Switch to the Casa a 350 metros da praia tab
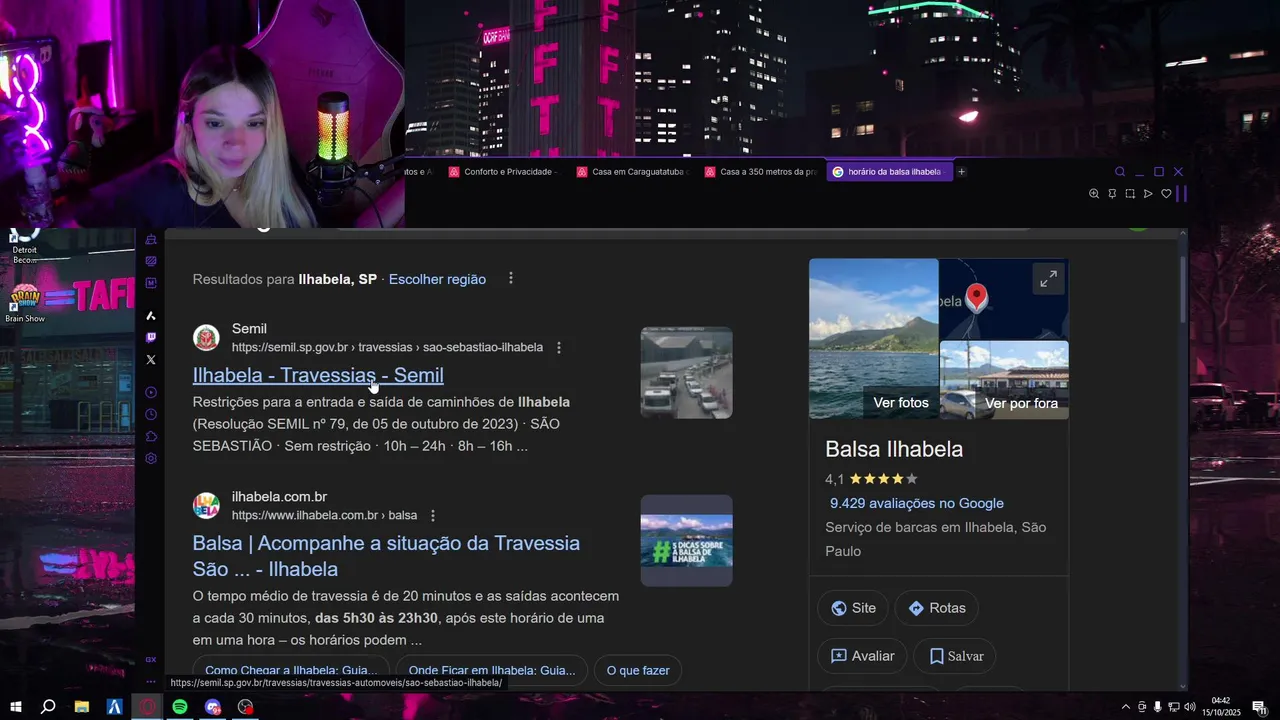1280x720 pixels. [759, 172]
